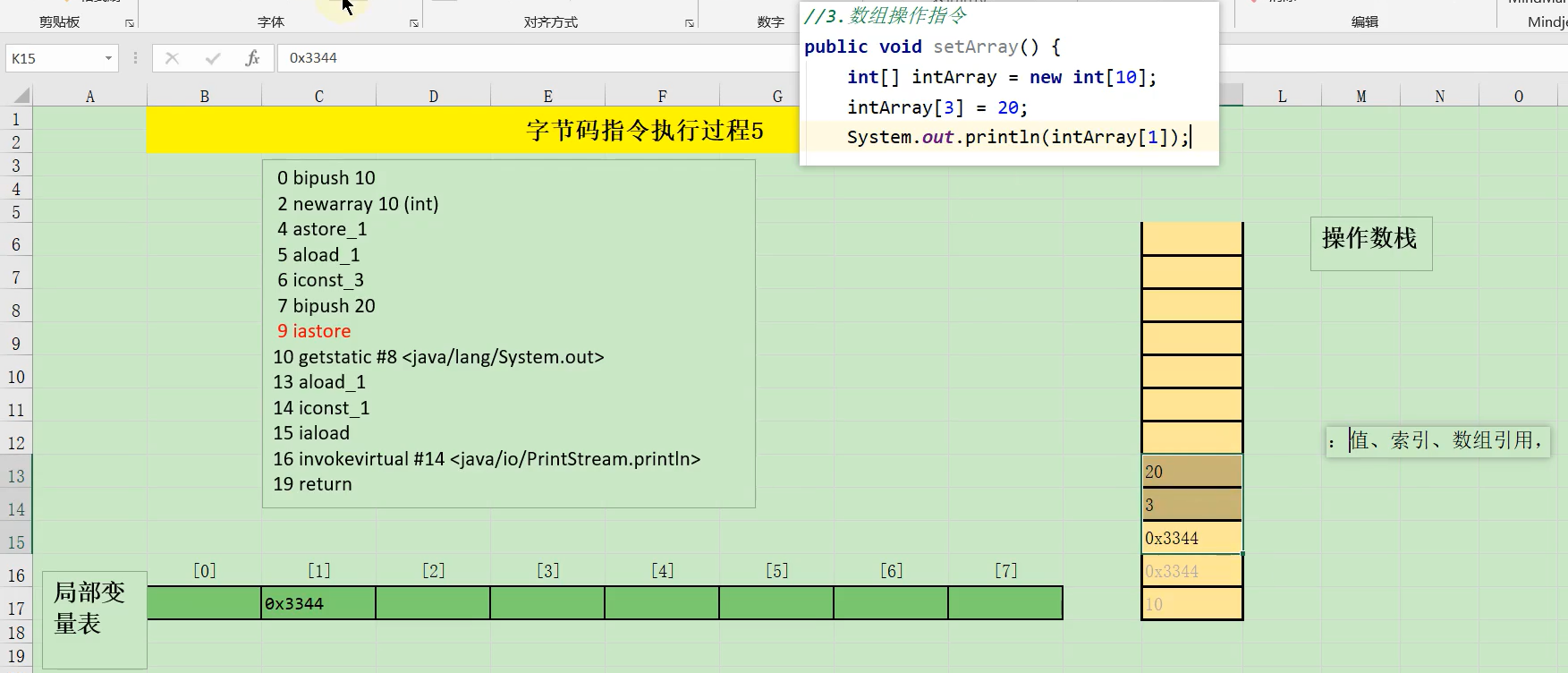This screenshot has width=1568, height=673.
Task: Select row 13 header
Action: coord(16,476)
